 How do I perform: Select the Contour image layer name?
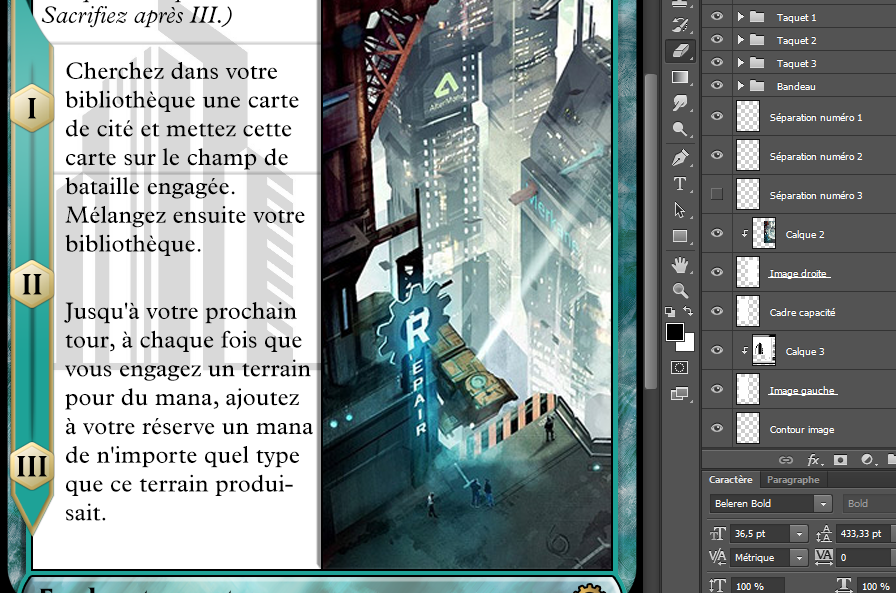click(x=802, y=430)
